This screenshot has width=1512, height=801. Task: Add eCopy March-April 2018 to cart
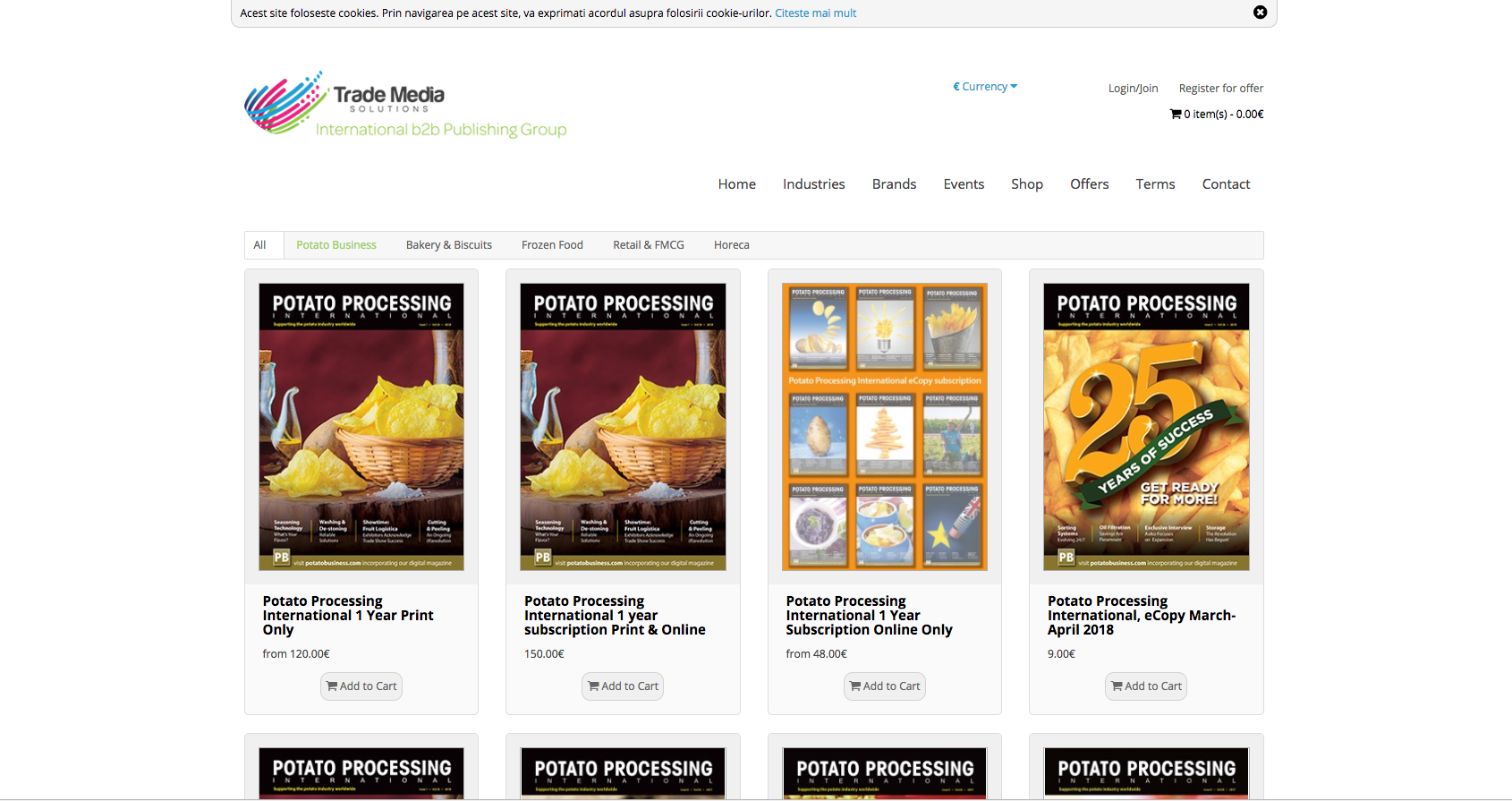[1146, 686]
